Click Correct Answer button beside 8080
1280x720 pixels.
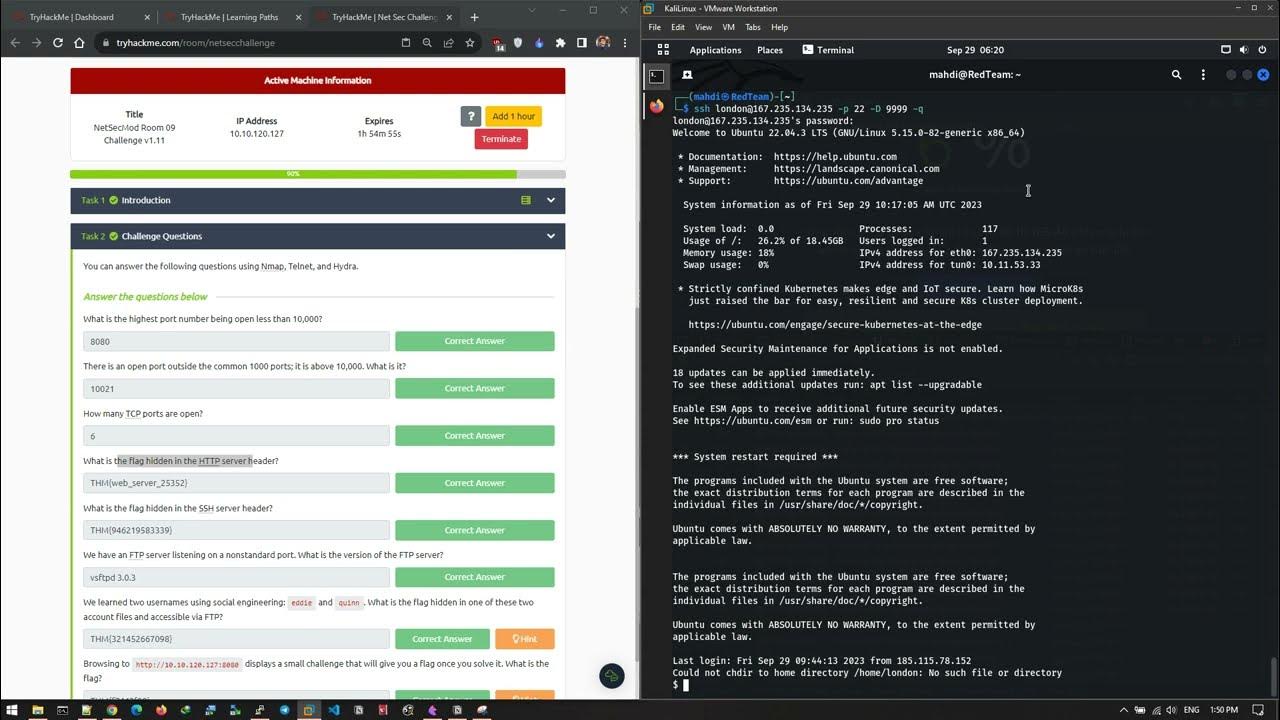click(475, 341)
